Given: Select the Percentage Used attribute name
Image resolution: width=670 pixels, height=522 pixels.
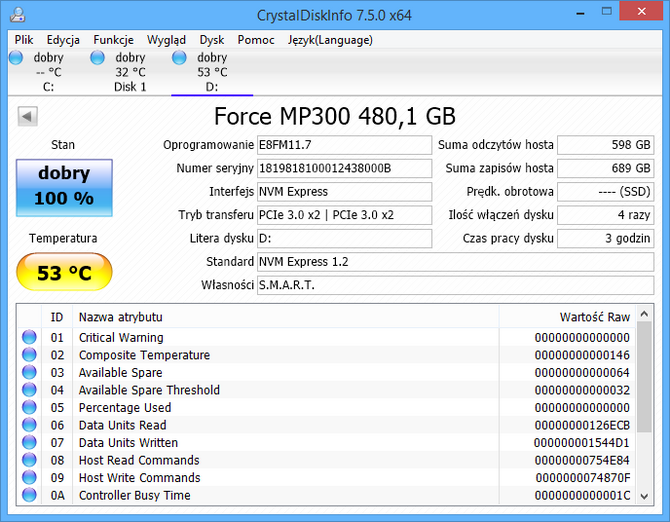Looking at the screenshot, I should (x=125, y=408).
